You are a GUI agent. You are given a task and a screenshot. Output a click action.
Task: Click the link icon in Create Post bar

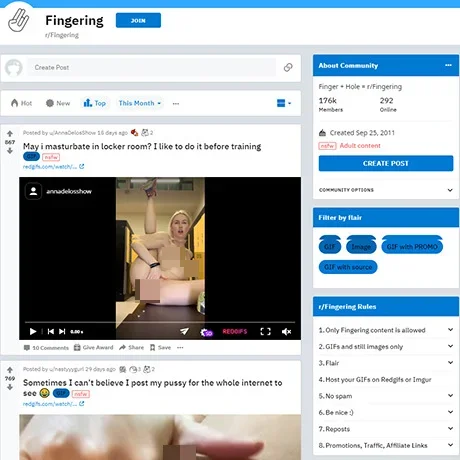(288, 67)
